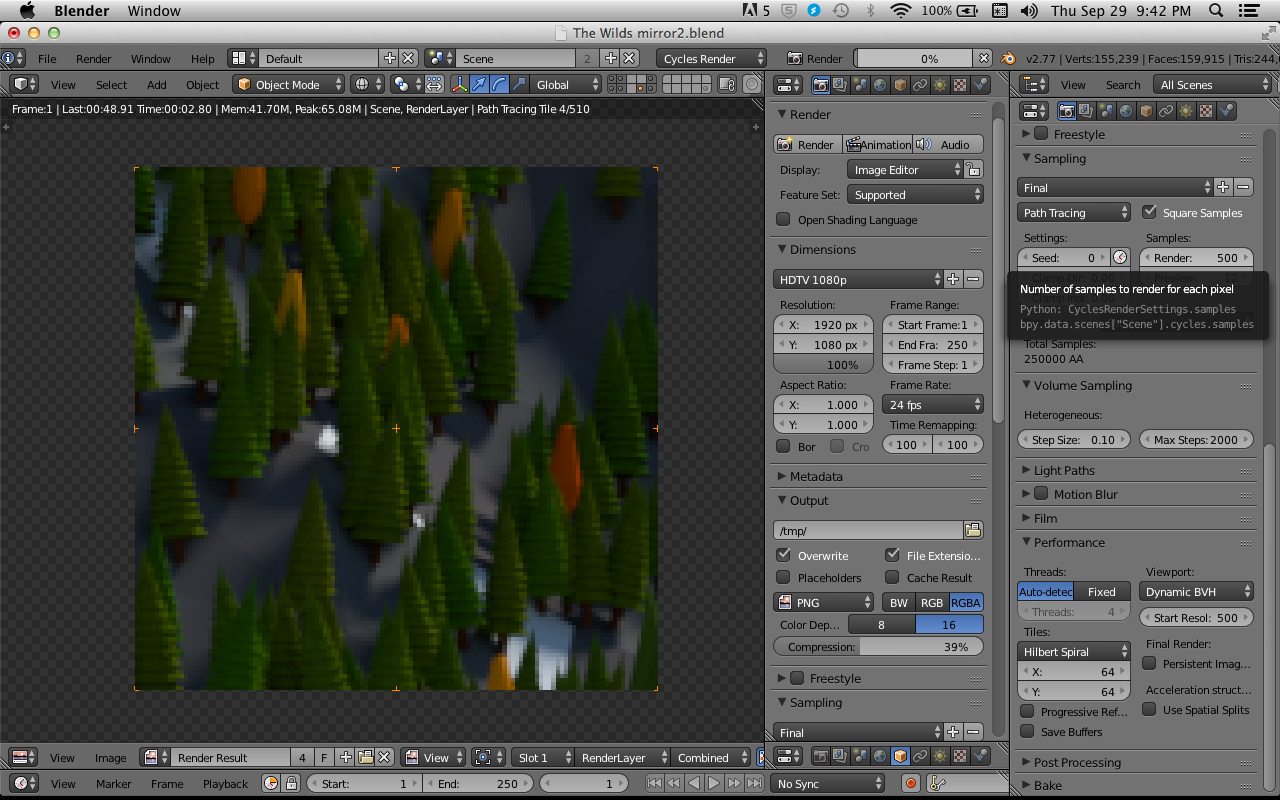Open HDTV 1080p presets dropdown
This screenshot has width=1280, height=800.
pyautogui.click(x=858, y=280)
